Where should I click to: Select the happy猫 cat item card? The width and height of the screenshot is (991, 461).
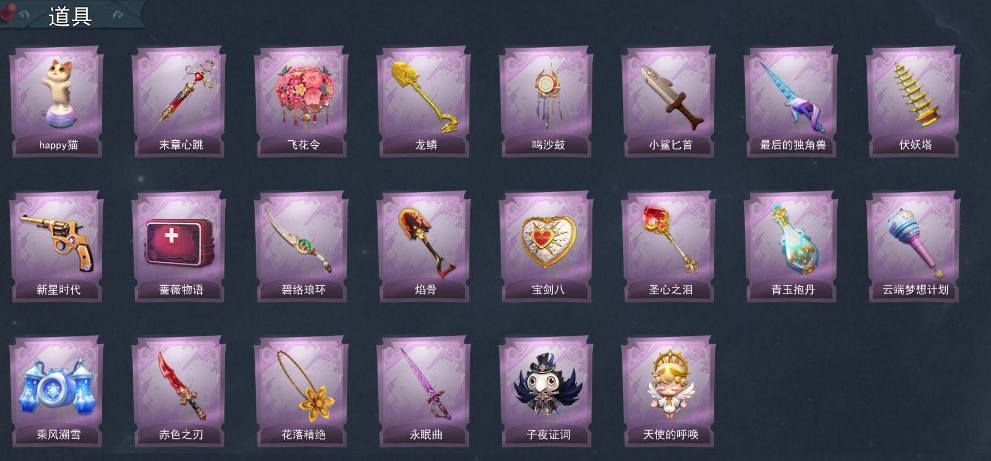tap(57, 101)
